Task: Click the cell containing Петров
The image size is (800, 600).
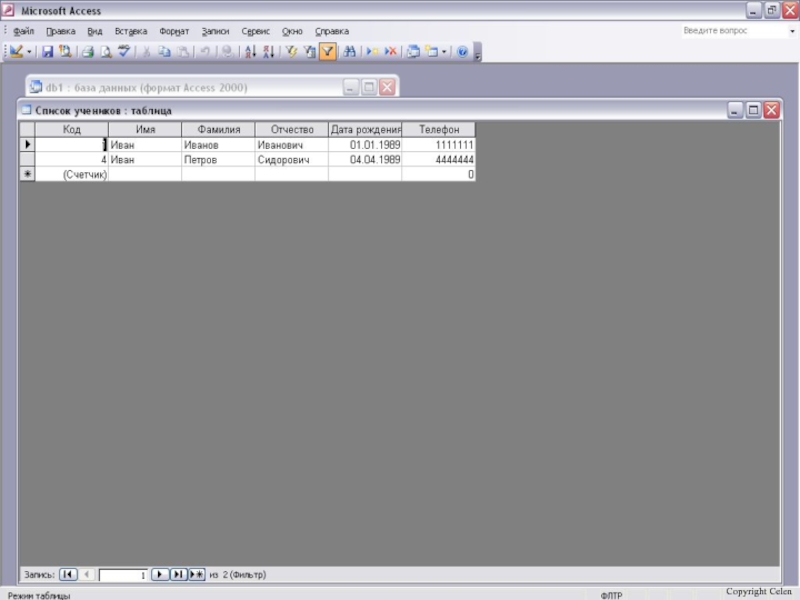Action: (218, 160)
